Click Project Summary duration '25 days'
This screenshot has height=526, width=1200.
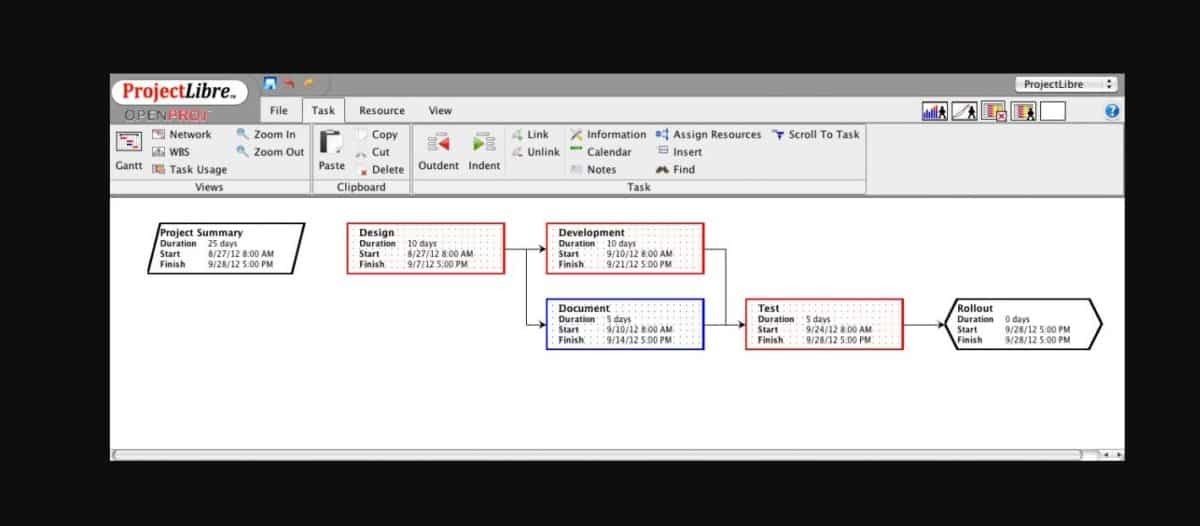(x=224, y=244)
